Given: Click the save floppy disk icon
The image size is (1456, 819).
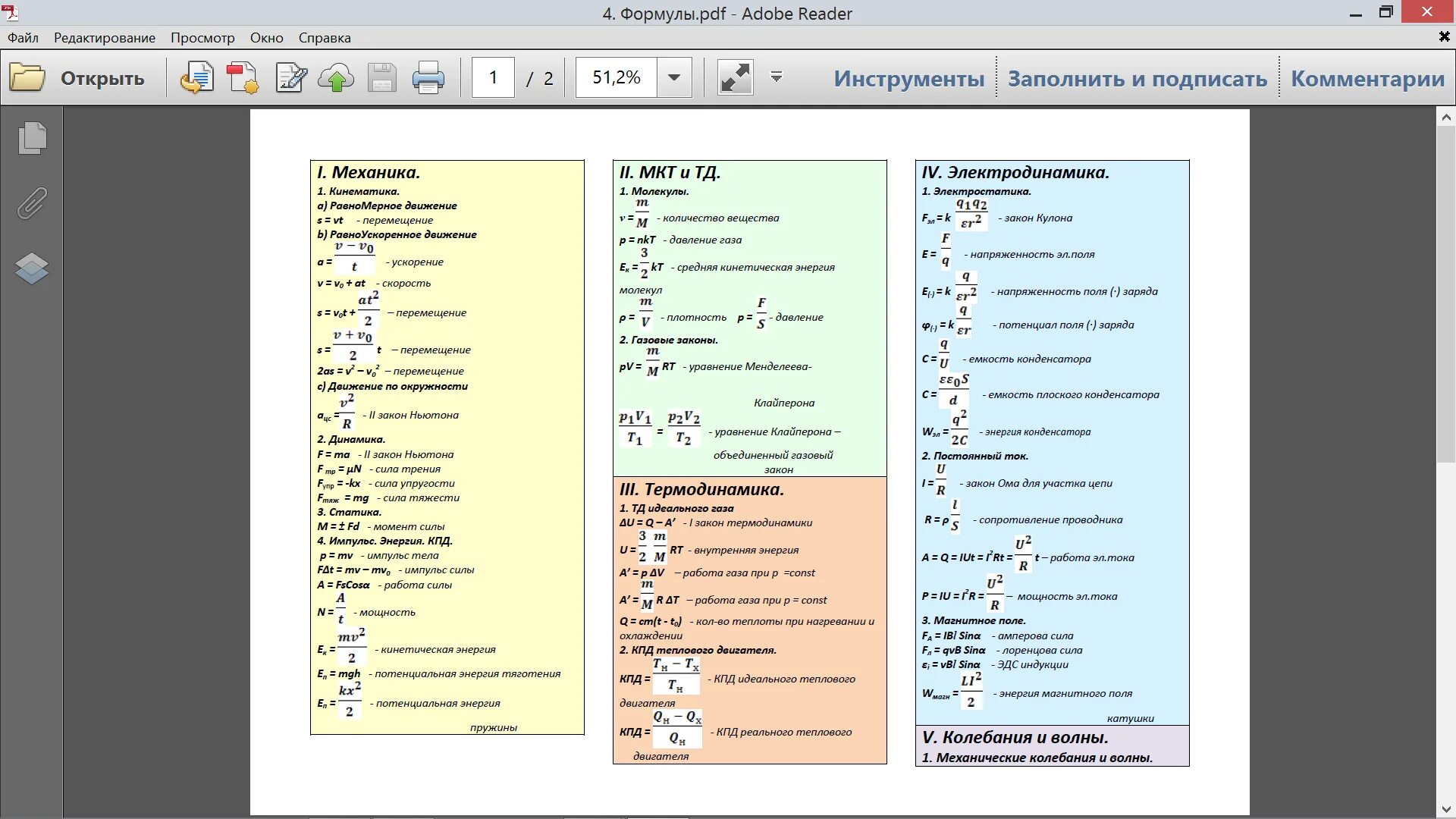Looking at the screenshot, I should pyautogui.click(x=382, y=78).
